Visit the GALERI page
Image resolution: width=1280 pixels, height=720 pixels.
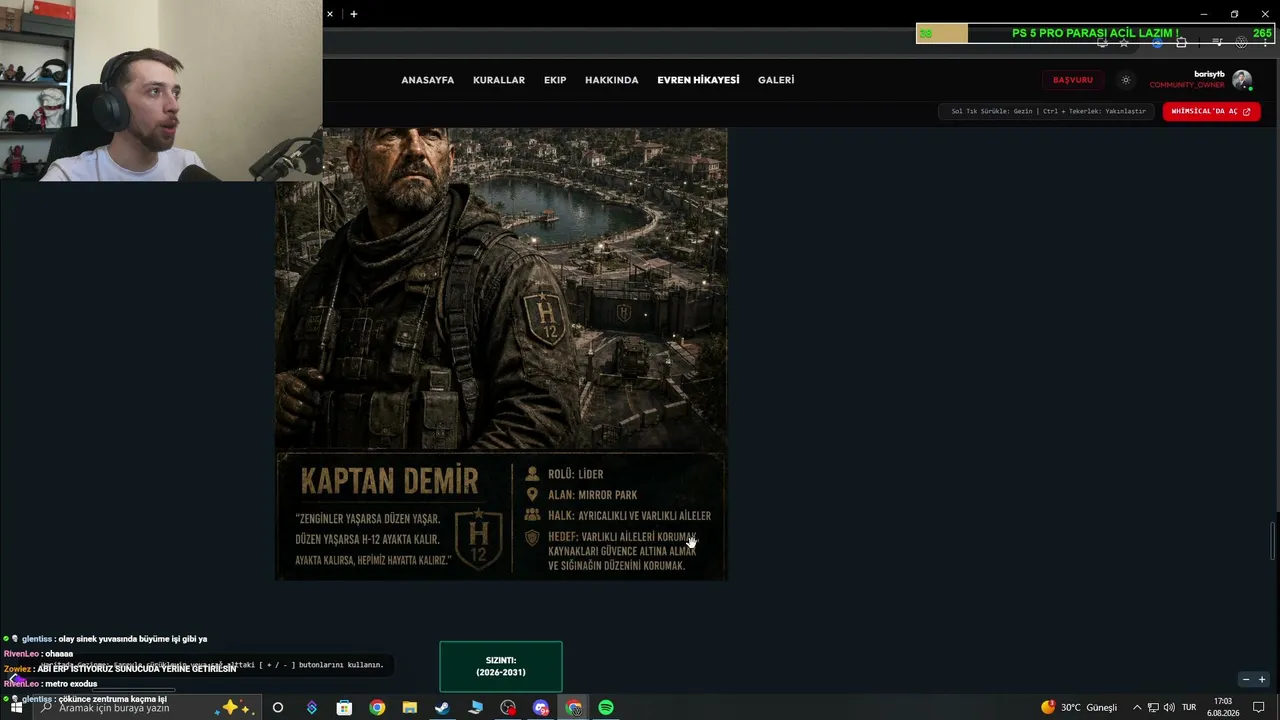point(776,80)
